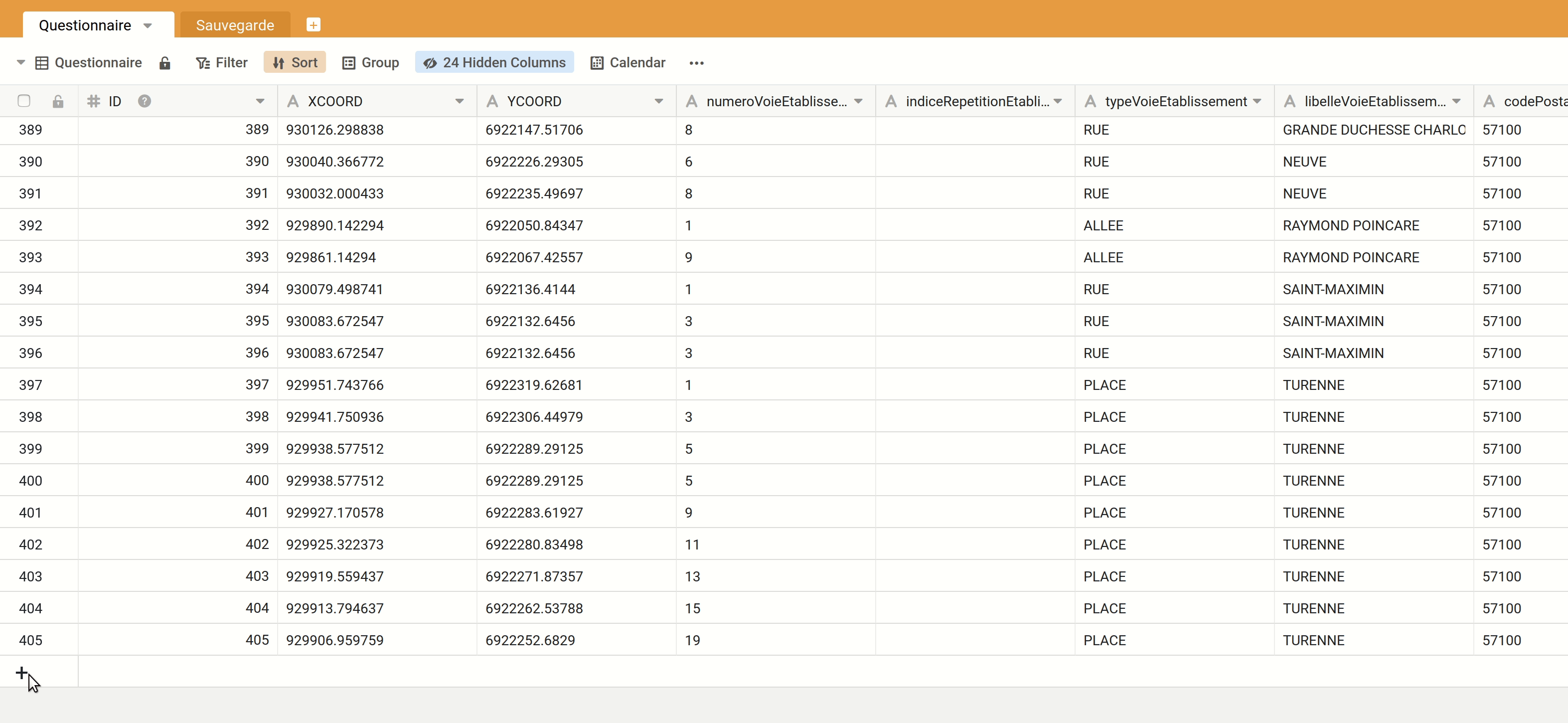Click the lock icon next to Questionnaire view

(164, 63)
